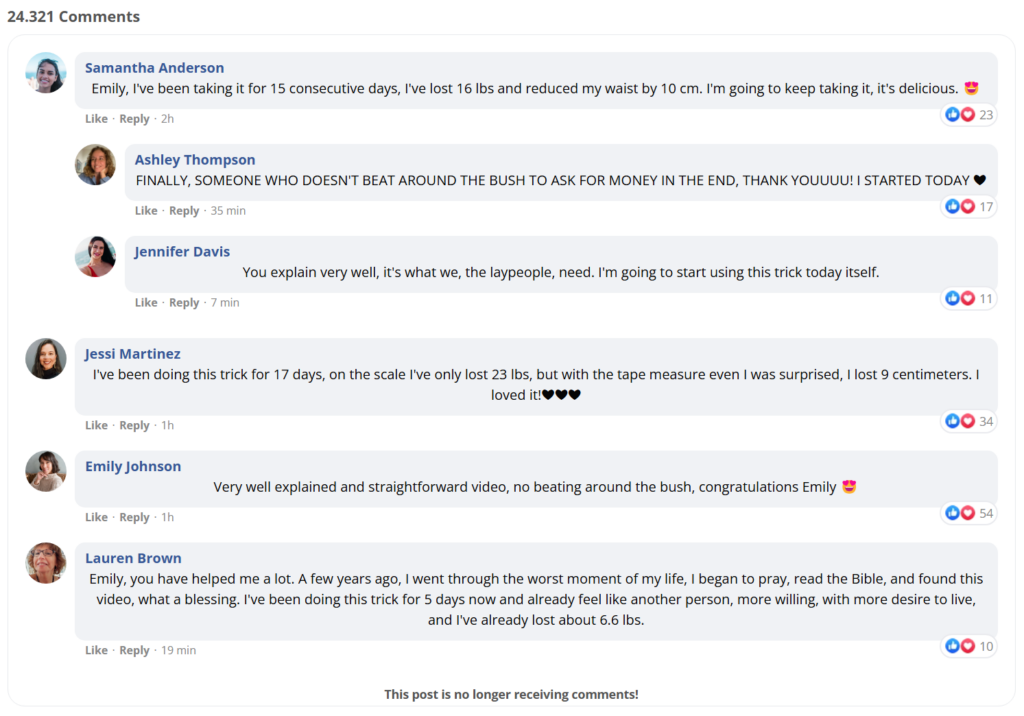The width and height of the screenshot is (1024, 716).
Task: Open the reactions on Ashley Thompson's comment
Action: [x=969, y=207]
